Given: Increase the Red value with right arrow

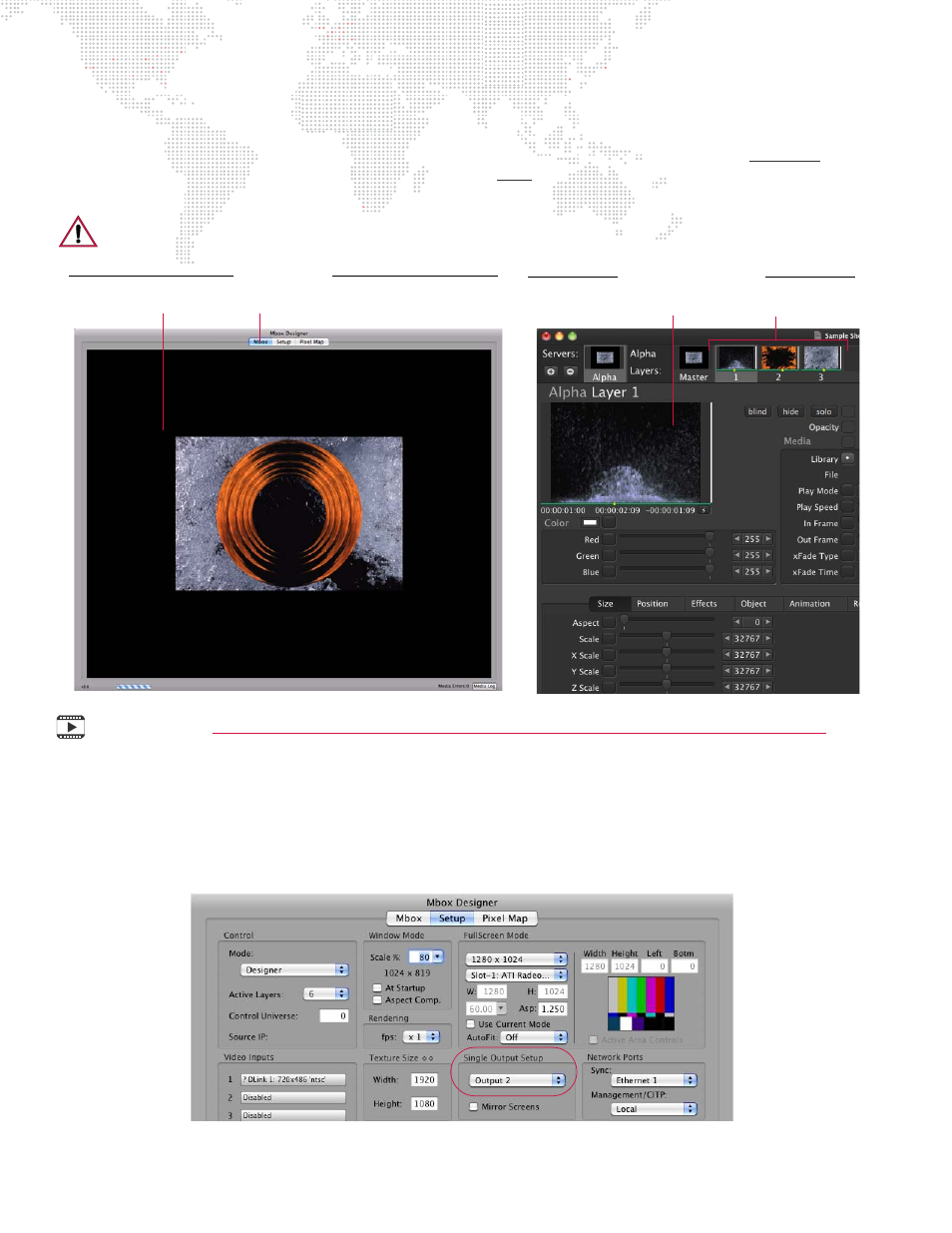Looking at the screenshot, I should point(768,539).
